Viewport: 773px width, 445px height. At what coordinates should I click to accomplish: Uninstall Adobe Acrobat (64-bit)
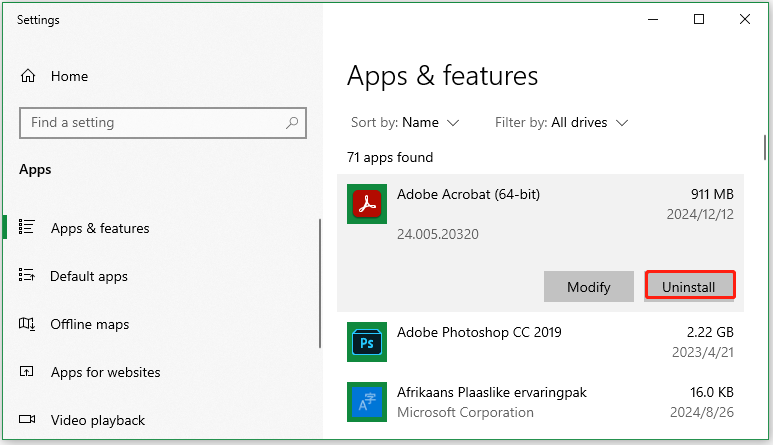[x=689, y=287]
